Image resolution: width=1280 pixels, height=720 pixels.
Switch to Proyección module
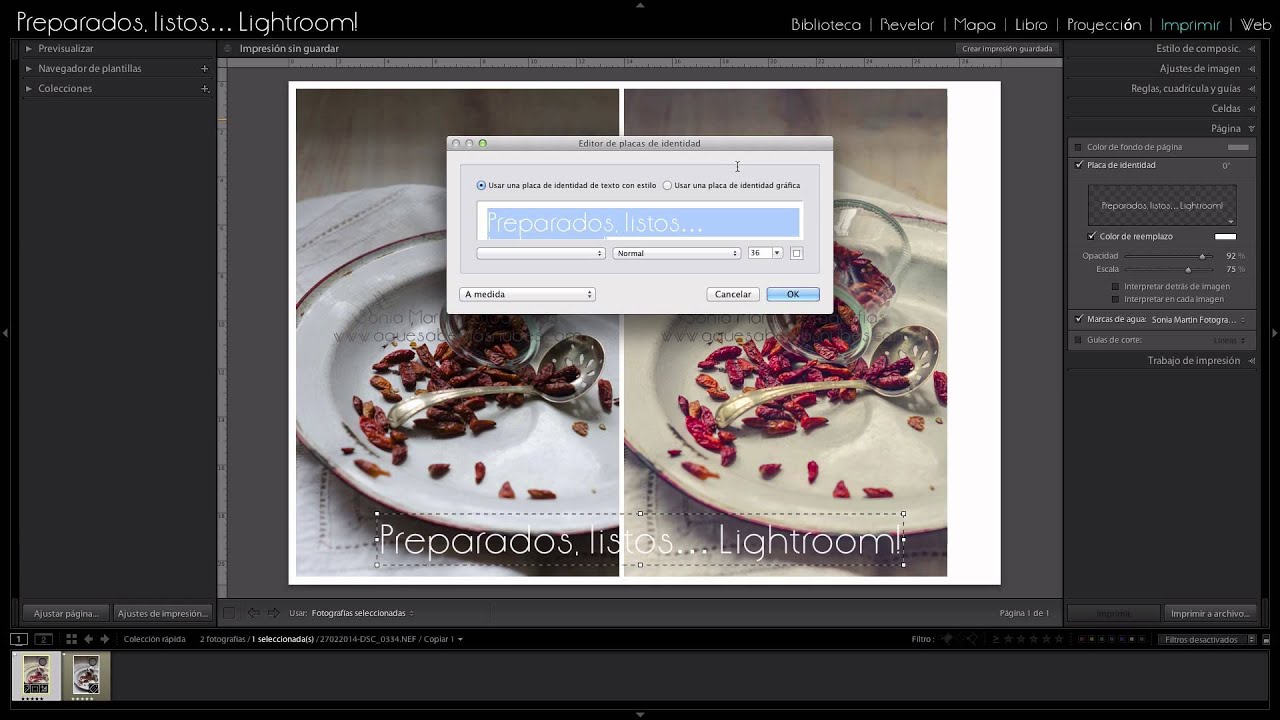1104,25
